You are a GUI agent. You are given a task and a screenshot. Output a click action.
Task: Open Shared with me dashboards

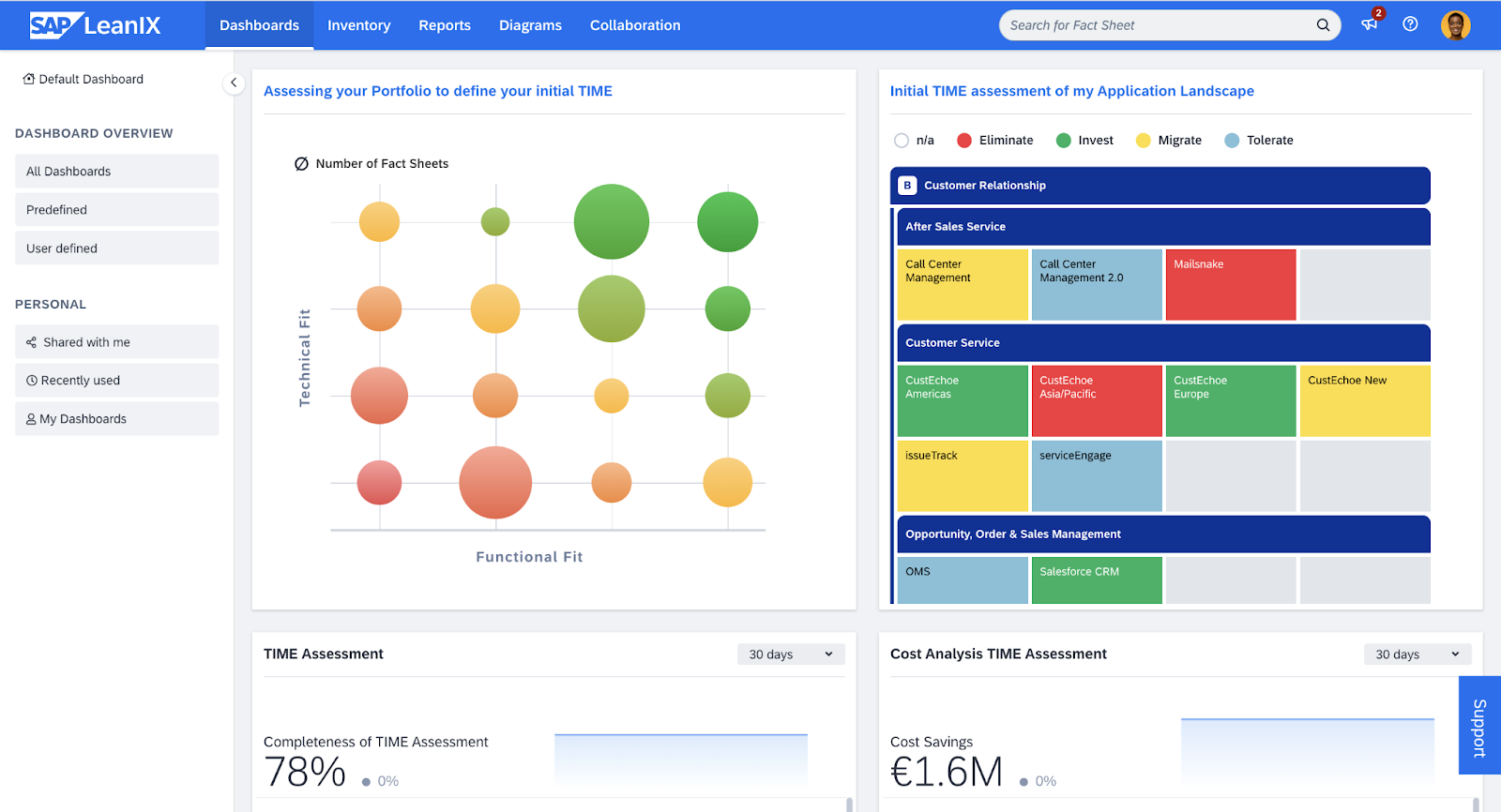(x=116, y=342)
